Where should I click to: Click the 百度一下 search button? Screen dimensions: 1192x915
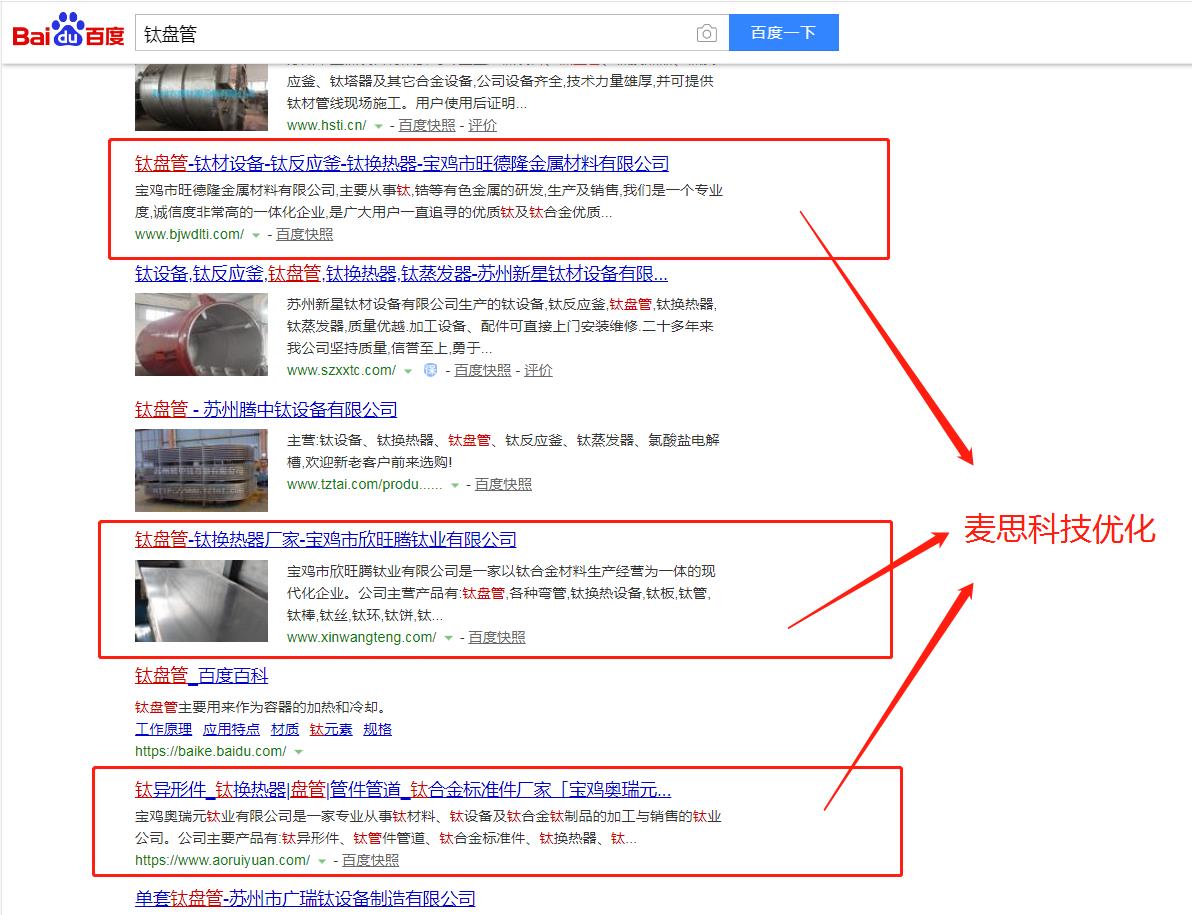click(784, 33)
